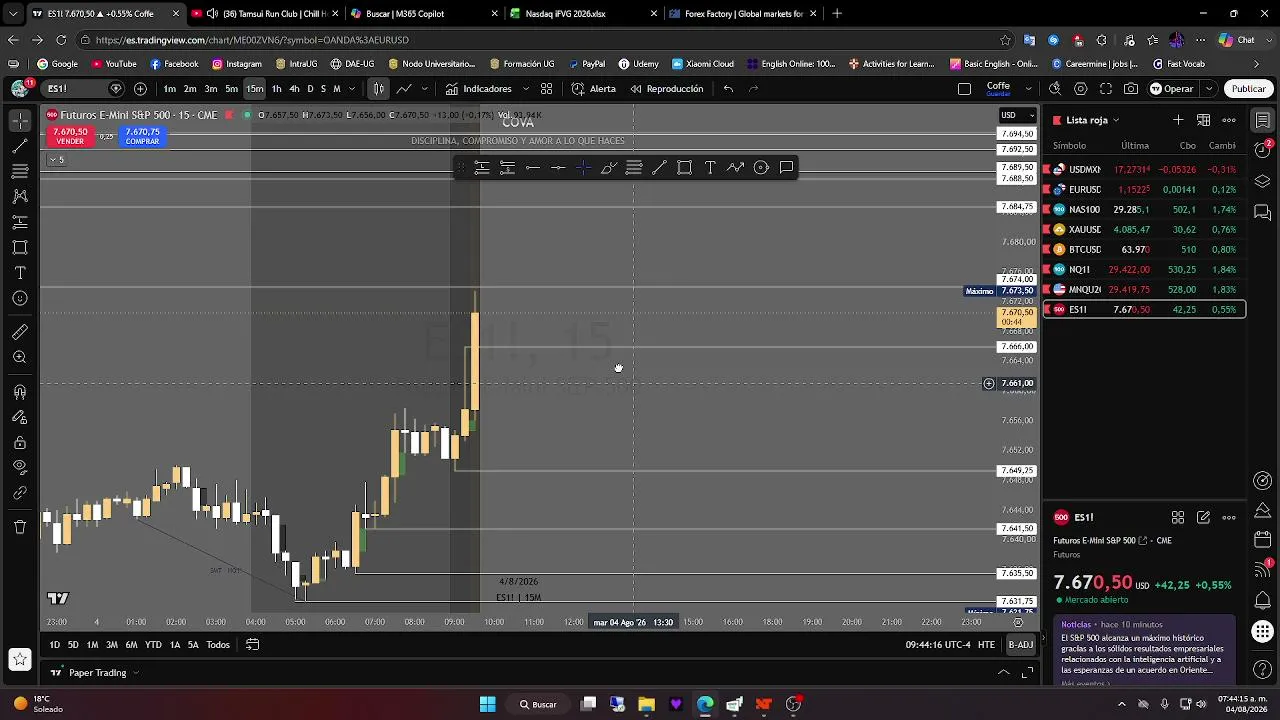Create an Alerta
Image resolution: width=1280 pixels, height=720 pixels.
(594, 89)
